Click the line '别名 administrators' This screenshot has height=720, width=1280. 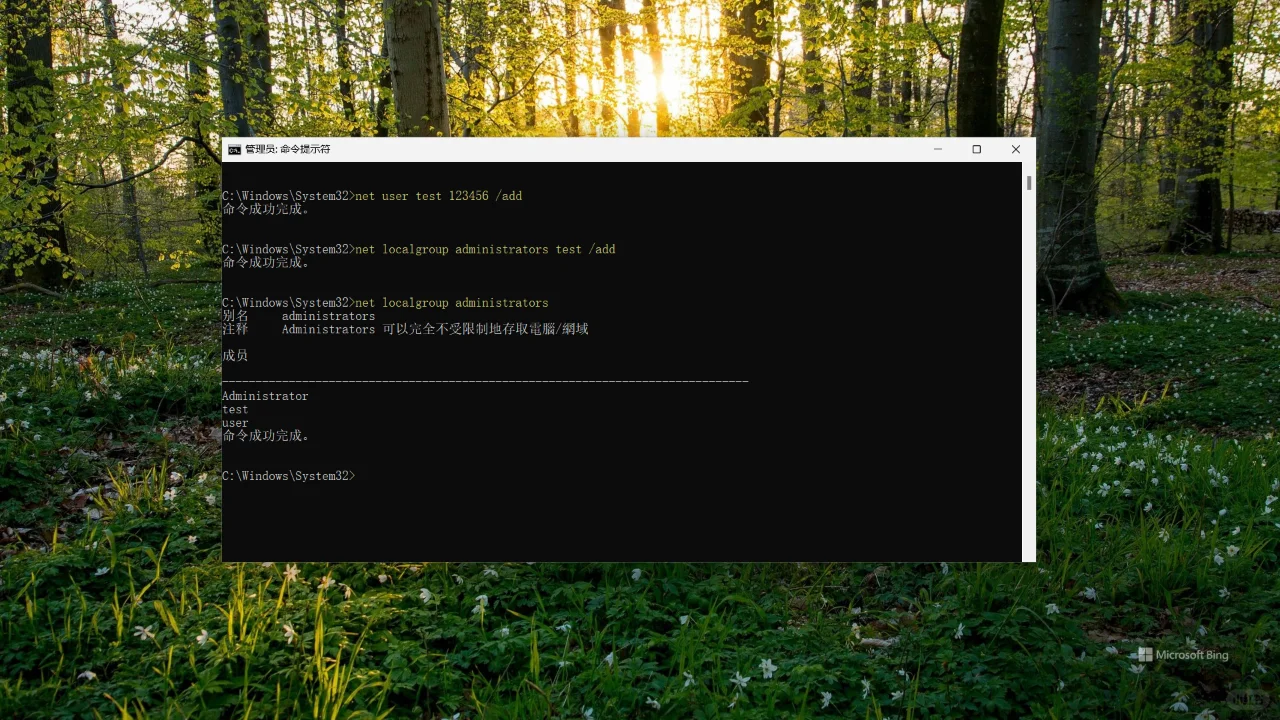pos(299,316)
